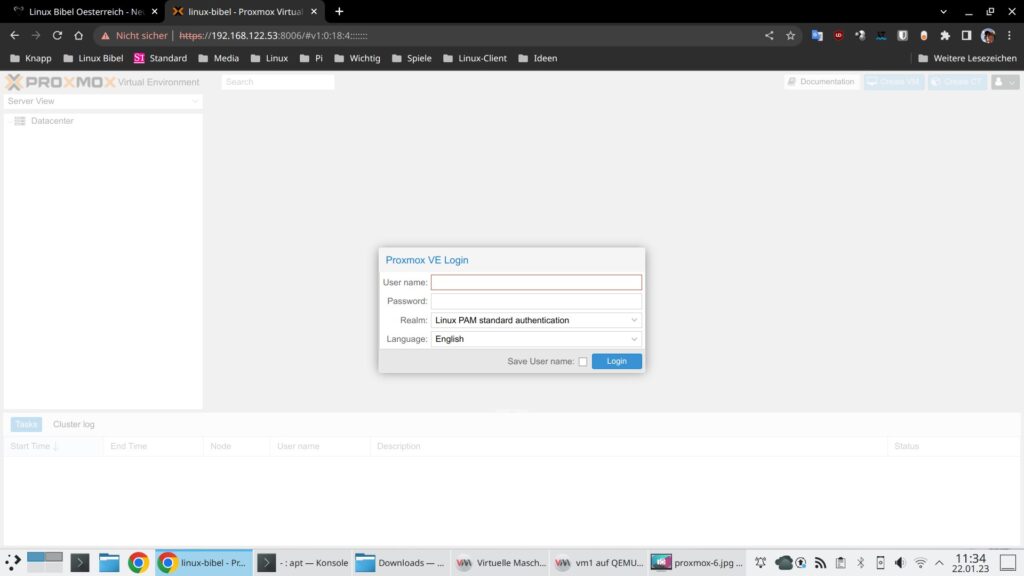
Task: Open the Wi-Fi network tray icon
Action: coord(920,562)
